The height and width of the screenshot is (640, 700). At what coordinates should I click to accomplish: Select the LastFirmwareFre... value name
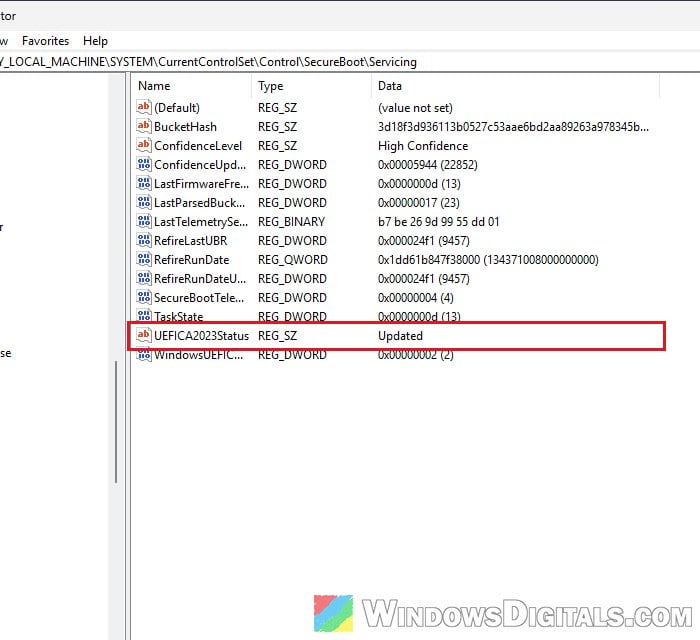201,184
